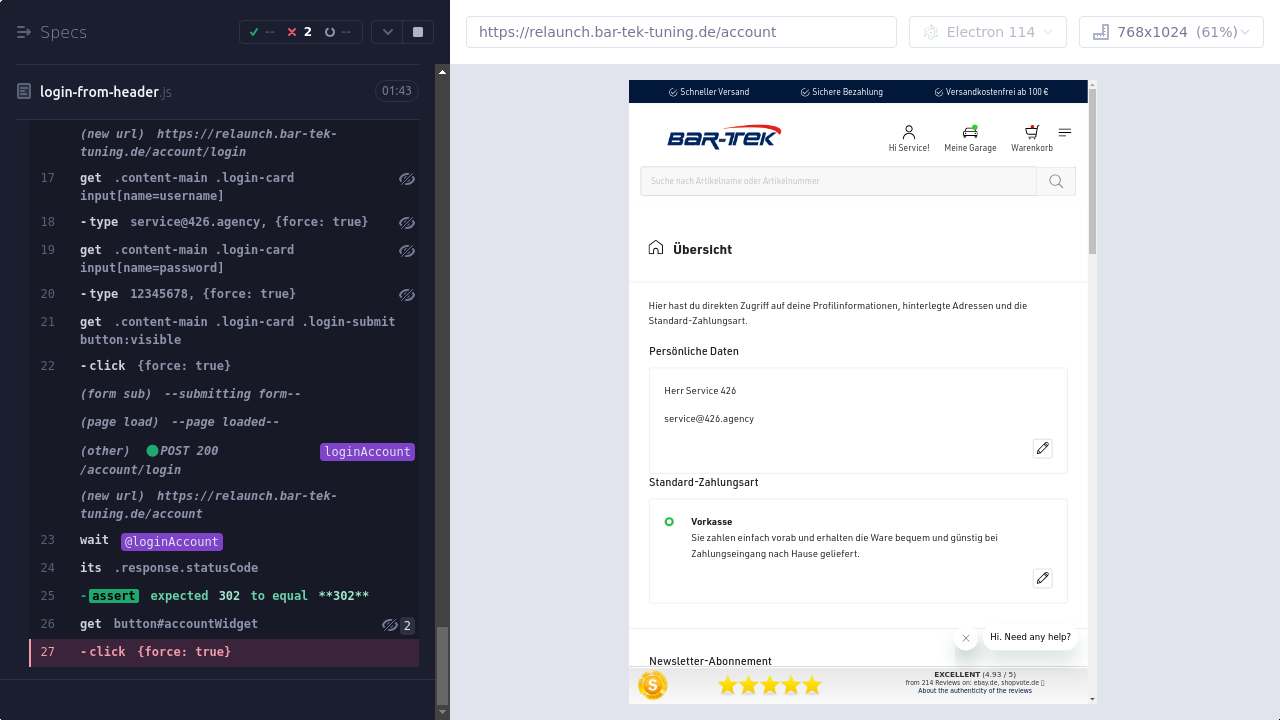Click the magnifier search icon
The width and height of the screenshot is (1280, 720).
pos(1056,181)
